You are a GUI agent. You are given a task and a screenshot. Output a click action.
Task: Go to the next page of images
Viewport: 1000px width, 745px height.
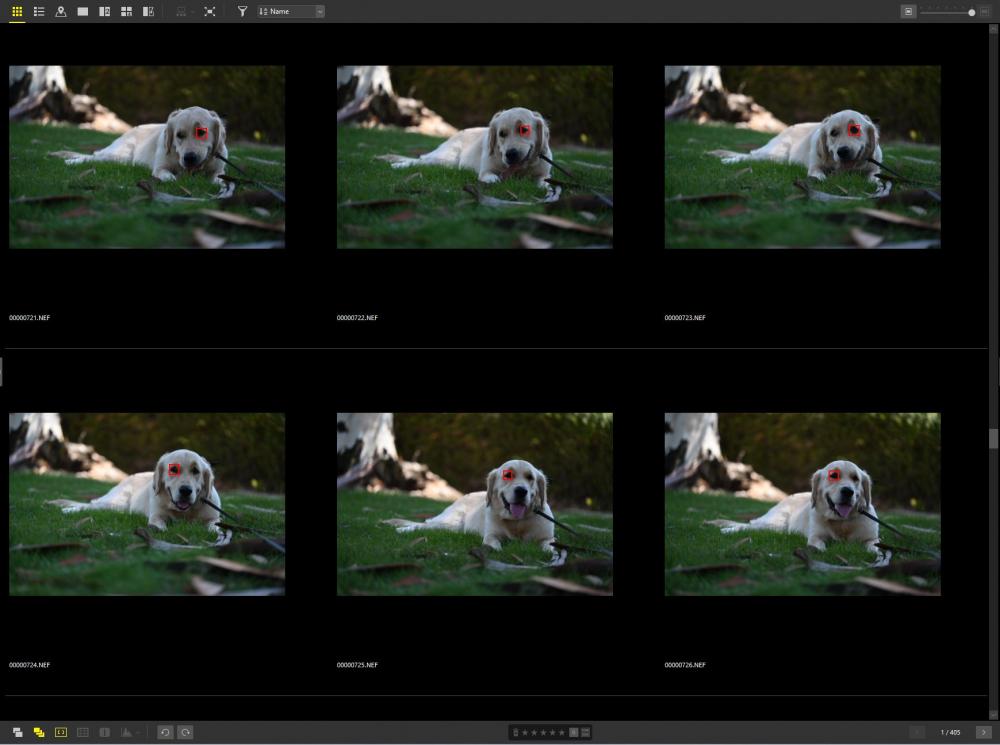pos(983,732)
